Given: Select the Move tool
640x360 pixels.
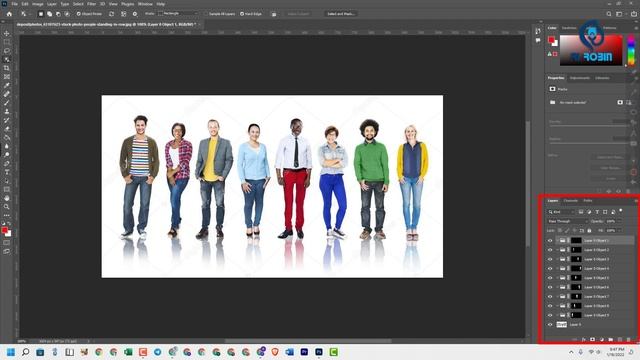Looking at the screenshot, I should 7,33.
